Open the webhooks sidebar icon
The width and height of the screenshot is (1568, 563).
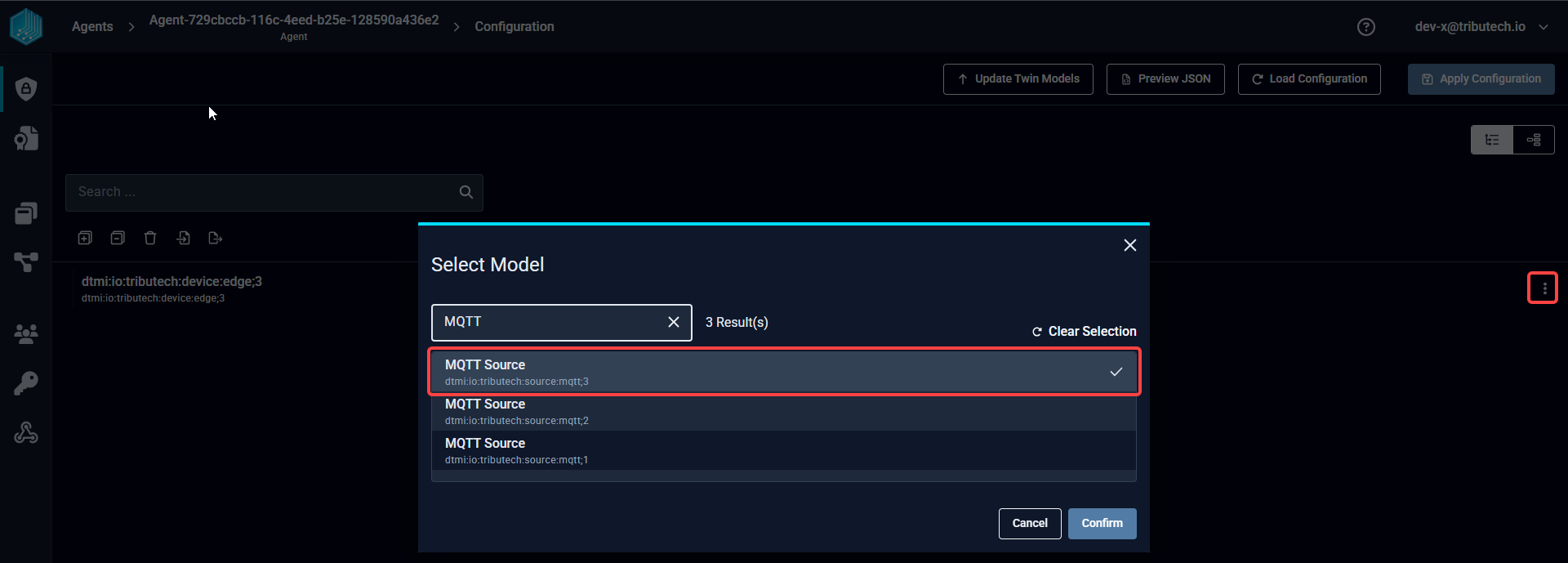coord(26,432)
